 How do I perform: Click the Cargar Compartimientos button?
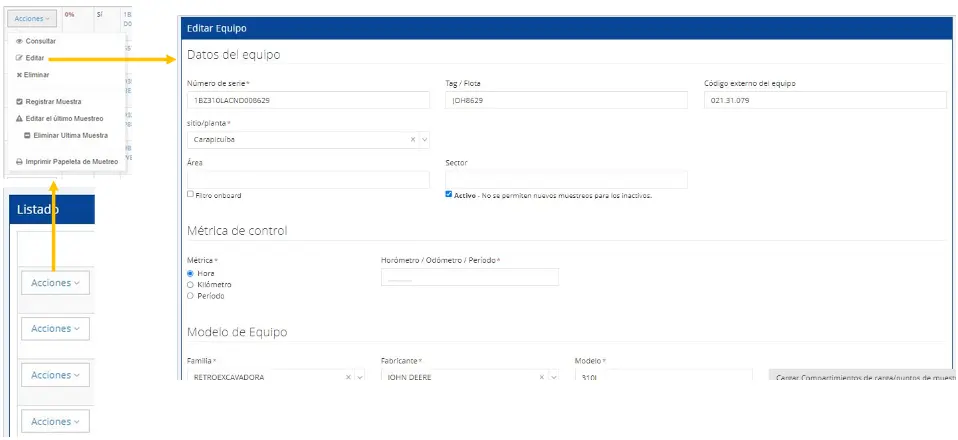pos(863,375)
